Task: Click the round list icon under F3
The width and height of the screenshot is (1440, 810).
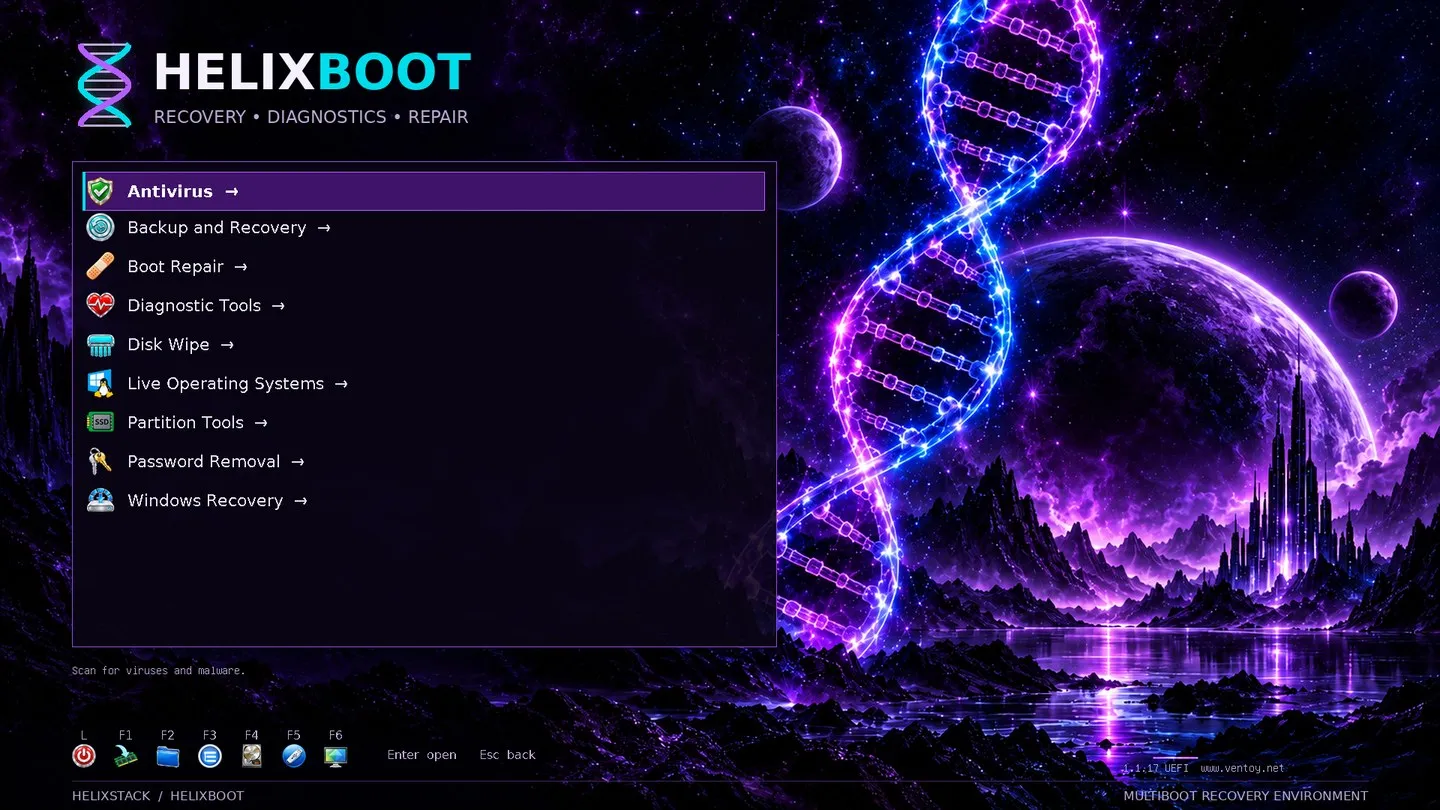Action: coord(210,756)
